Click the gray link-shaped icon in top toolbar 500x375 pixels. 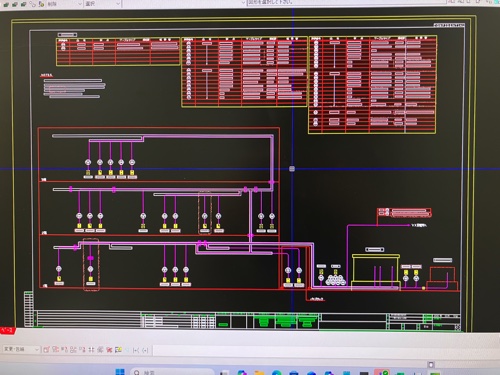pyautogui.click(x=32, y=4)
